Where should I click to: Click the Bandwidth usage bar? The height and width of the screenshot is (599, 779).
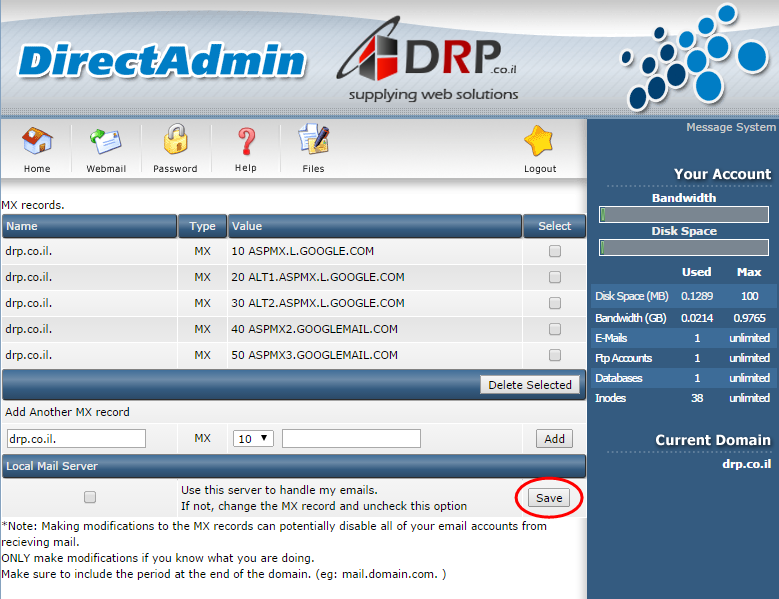[x=685, y=214]
